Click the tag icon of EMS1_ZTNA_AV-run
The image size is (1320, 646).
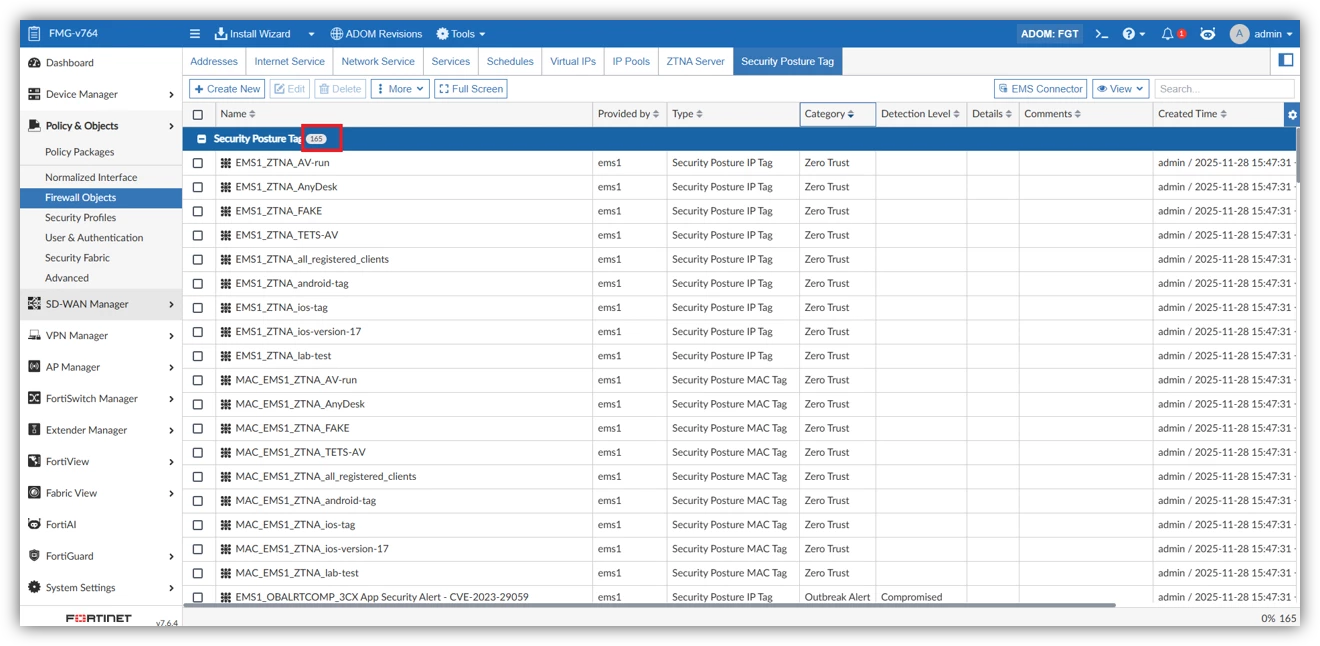click(x=226, y=162)
